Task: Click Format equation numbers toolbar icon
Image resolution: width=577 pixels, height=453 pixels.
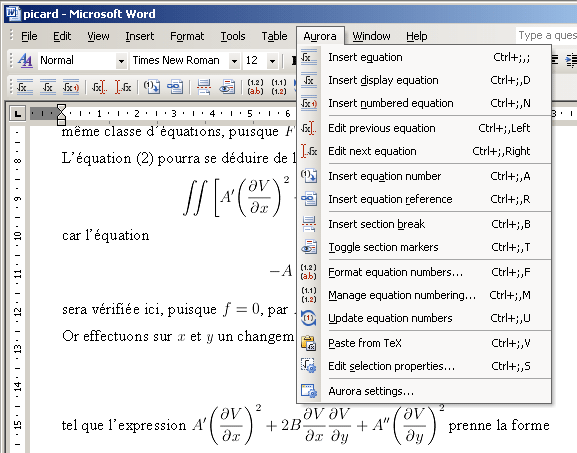Action: click(x=255, y=87)
